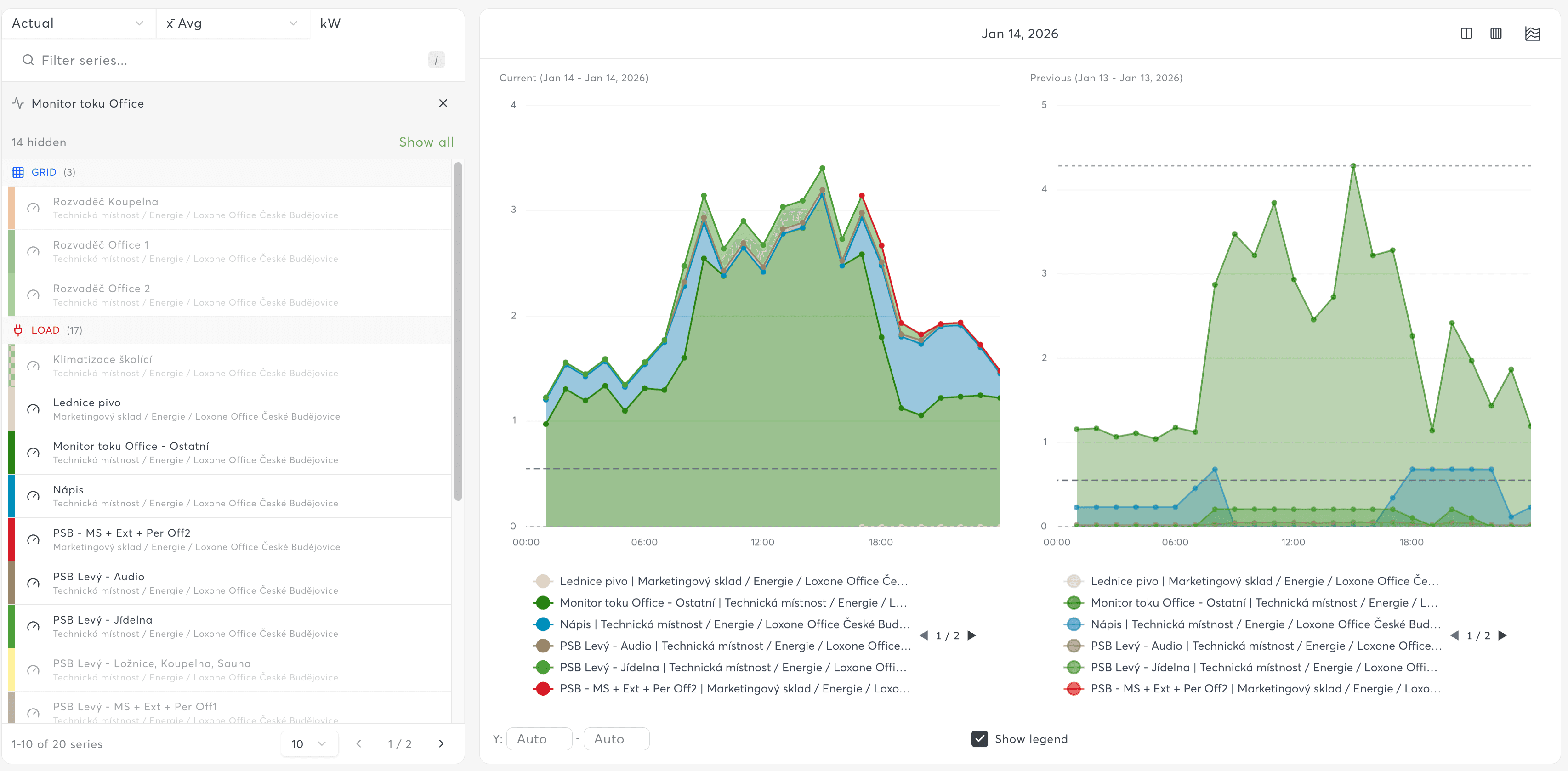This screenshot has width=1568, height=771.
Task: Previous legend page in Previous chart
Action: pos(1455,635)
